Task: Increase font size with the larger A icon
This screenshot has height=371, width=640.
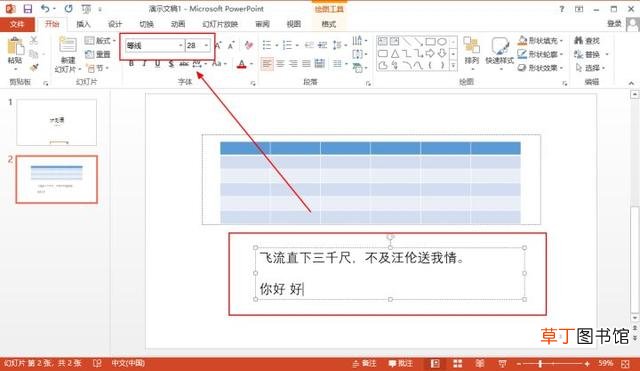Action: (x=218, y=45)
